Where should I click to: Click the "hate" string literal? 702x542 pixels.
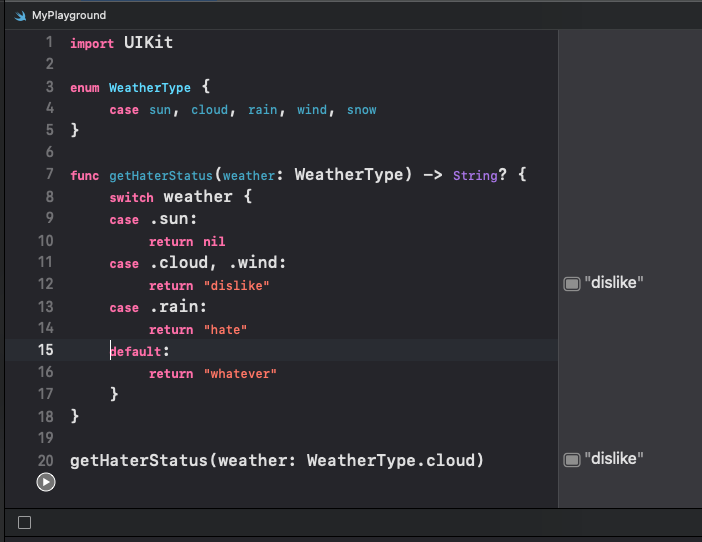pos(225,330)
